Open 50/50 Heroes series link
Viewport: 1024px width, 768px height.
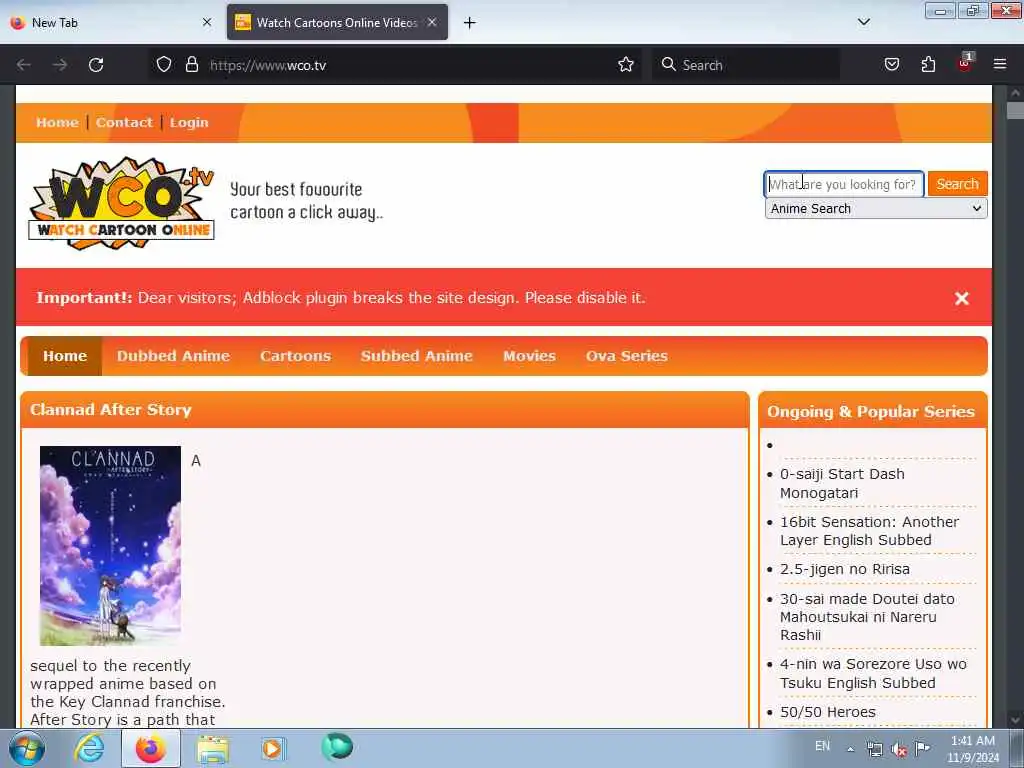pos(827,712)
